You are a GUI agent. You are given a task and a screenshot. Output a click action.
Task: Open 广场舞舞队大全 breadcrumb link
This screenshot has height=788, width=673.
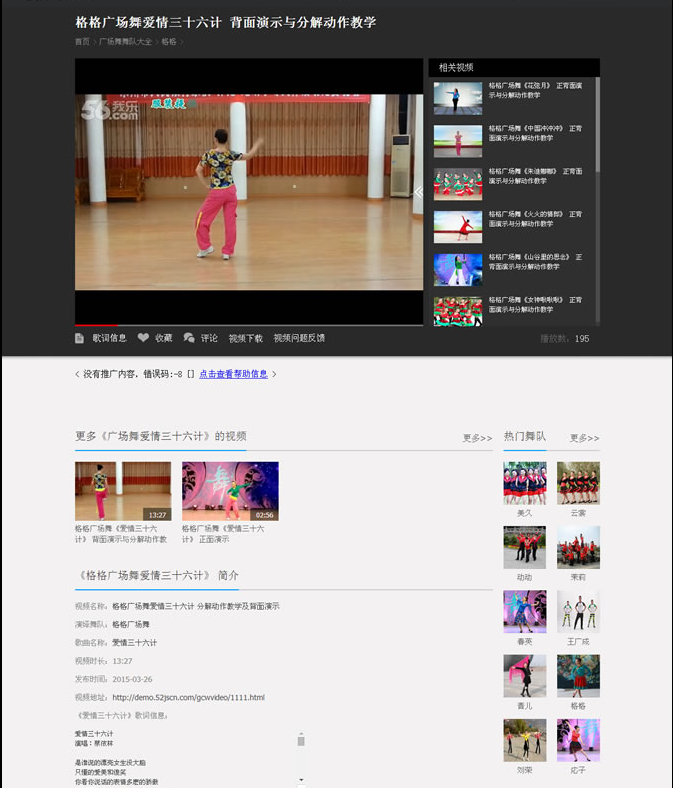125,42
